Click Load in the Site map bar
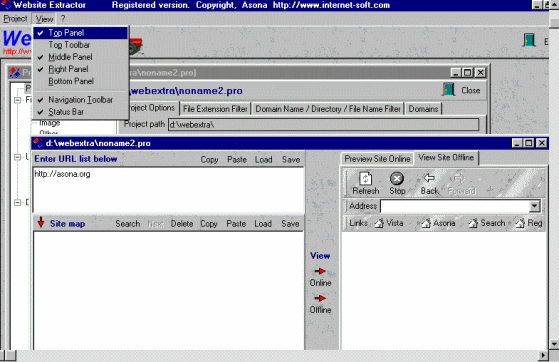This screenshot has height=362, width=559. pos(263,224)
